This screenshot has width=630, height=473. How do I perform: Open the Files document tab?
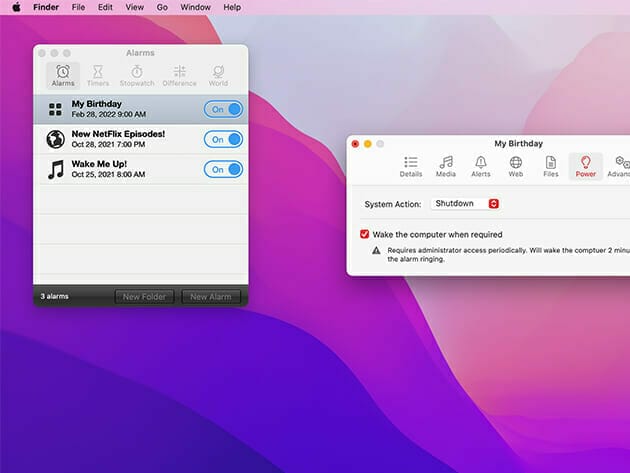pyautogui.click(x=551, y=166)
